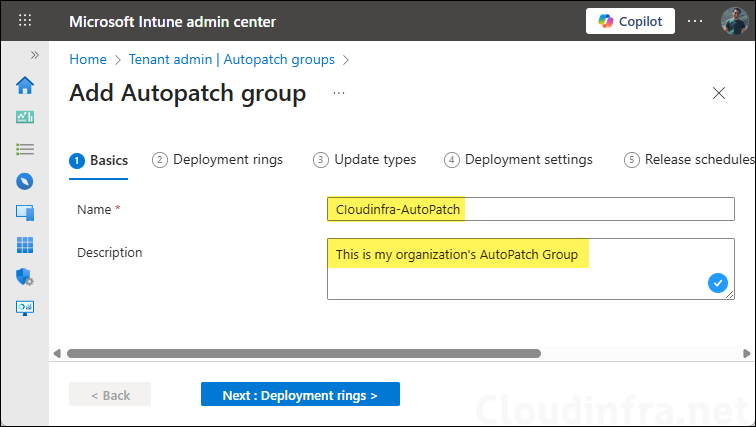Image resolution: width=756 pixels, height=427 pixels.
Task: Open the Reports monitor icon in sidebar
Action: coord(25,308)
